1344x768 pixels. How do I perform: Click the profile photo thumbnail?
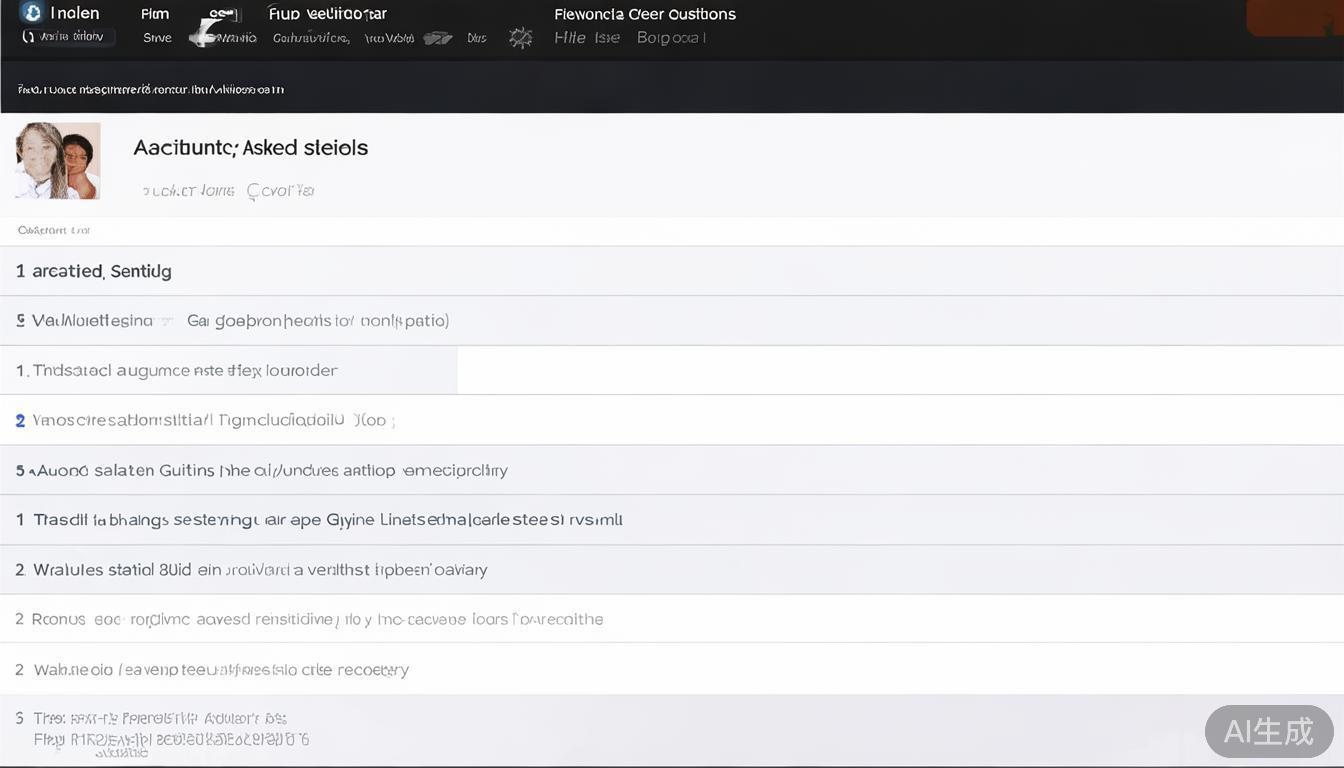58,161
